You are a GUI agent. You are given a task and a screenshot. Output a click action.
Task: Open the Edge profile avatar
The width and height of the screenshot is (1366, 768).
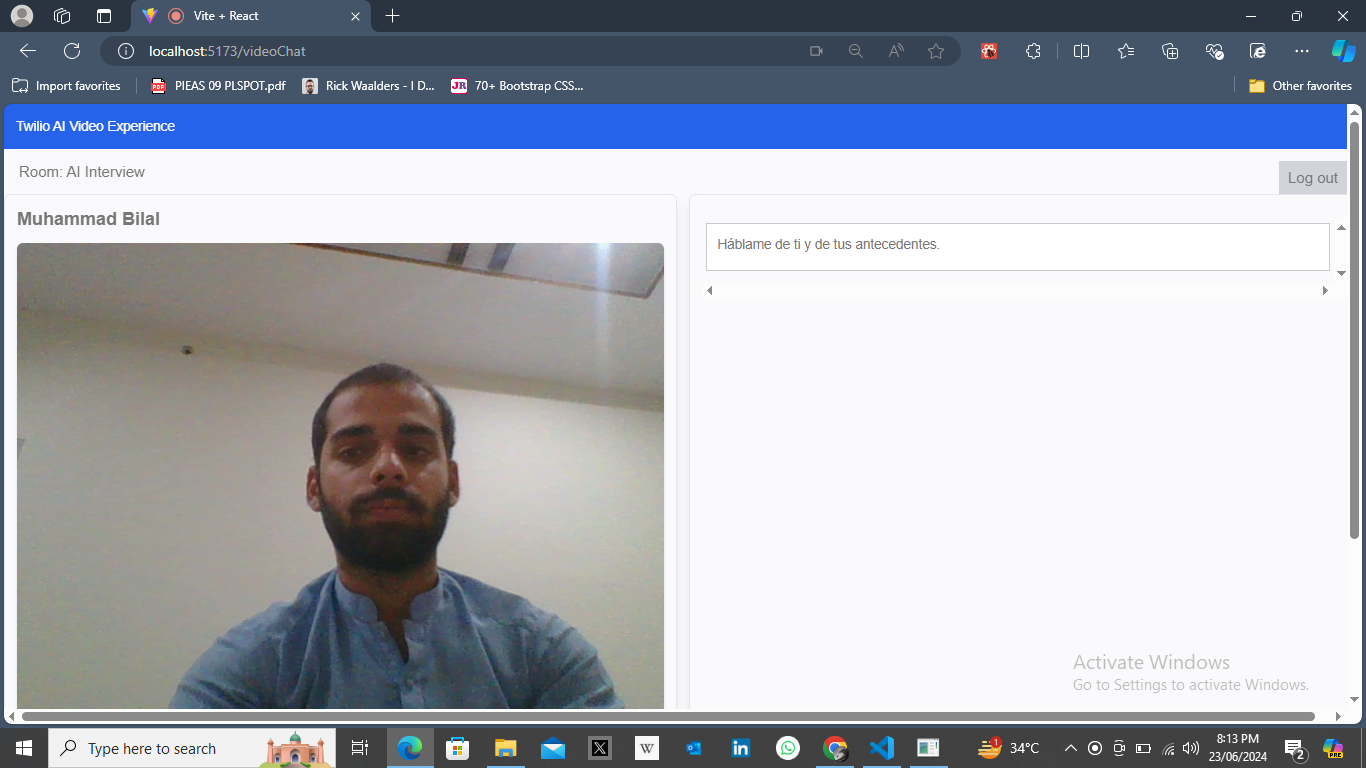[x=22, y=16]
